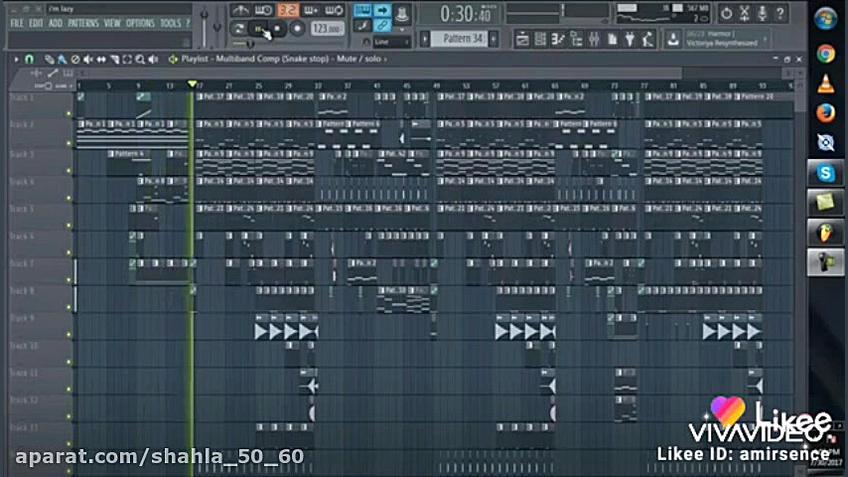
Task: Open Chrome from the Windows taskbar
Action: (x=826, y=54)
